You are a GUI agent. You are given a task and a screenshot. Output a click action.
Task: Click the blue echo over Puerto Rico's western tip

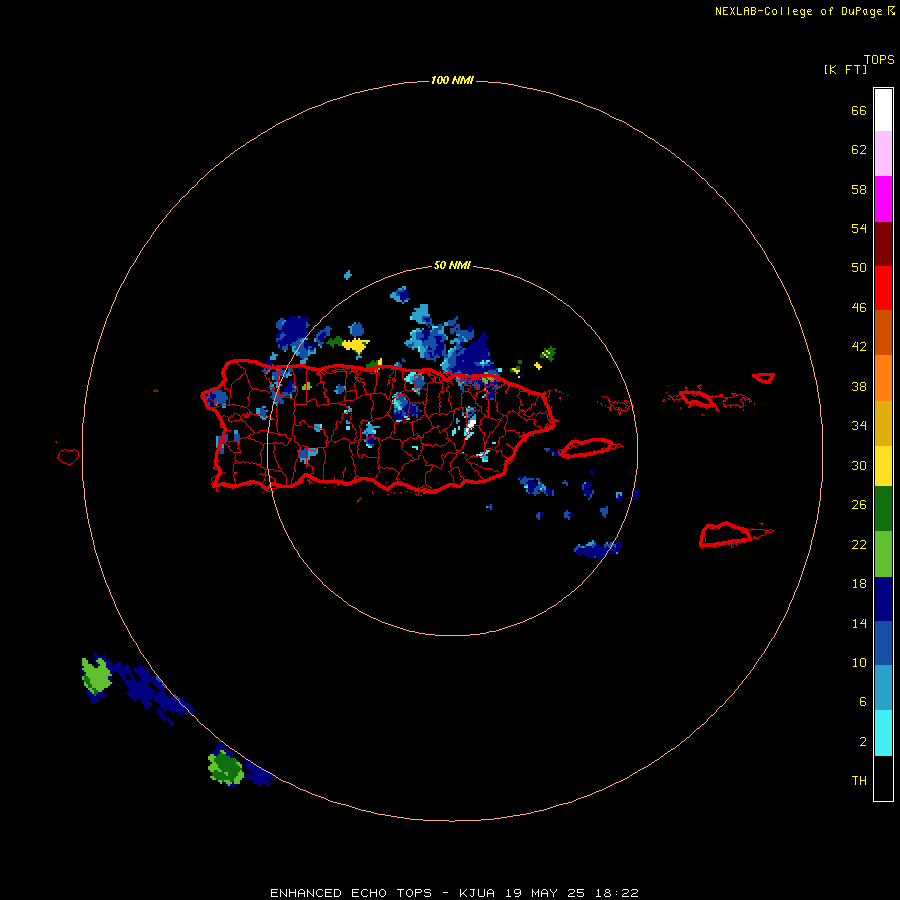coord(217,398)
